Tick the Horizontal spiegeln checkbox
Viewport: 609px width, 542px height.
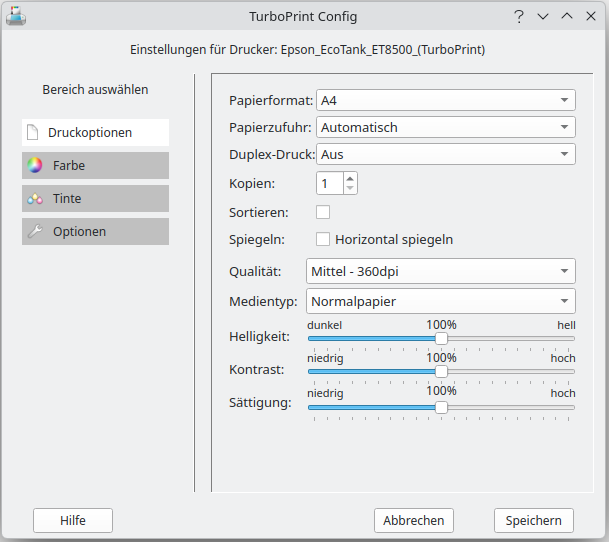click(323, 239)
